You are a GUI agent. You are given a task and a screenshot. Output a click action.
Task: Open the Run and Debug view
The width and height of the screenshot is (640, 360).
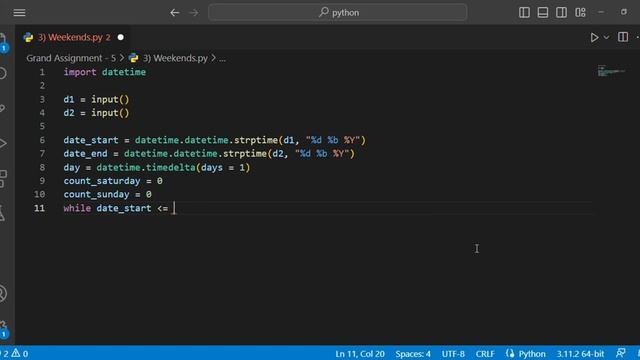3,144
